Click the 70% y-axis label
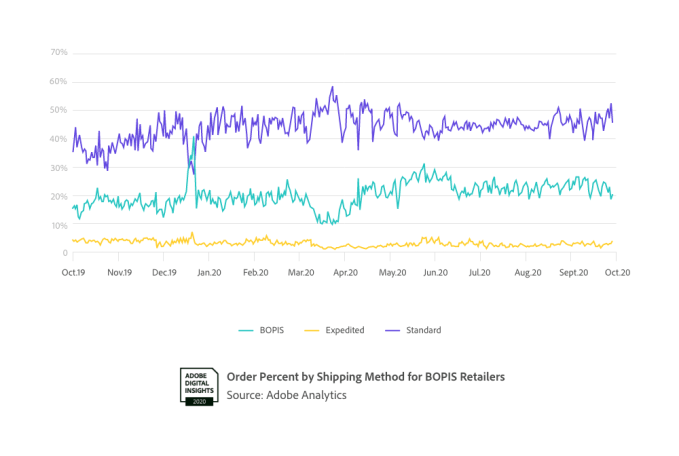Viewport: 679px width, 456px height. [x=59, y=52]
